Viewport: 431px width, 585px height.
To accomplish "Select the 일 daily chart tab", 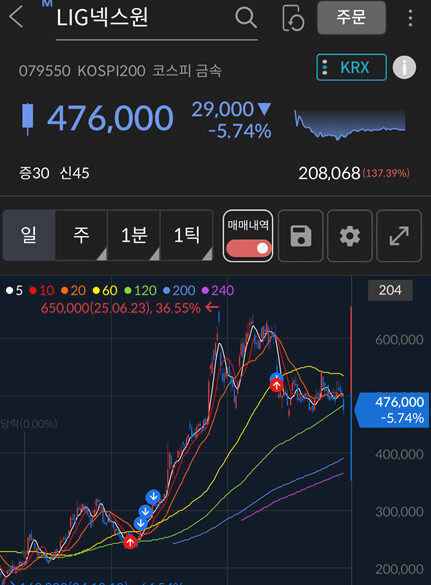I will tap(29, 235).
